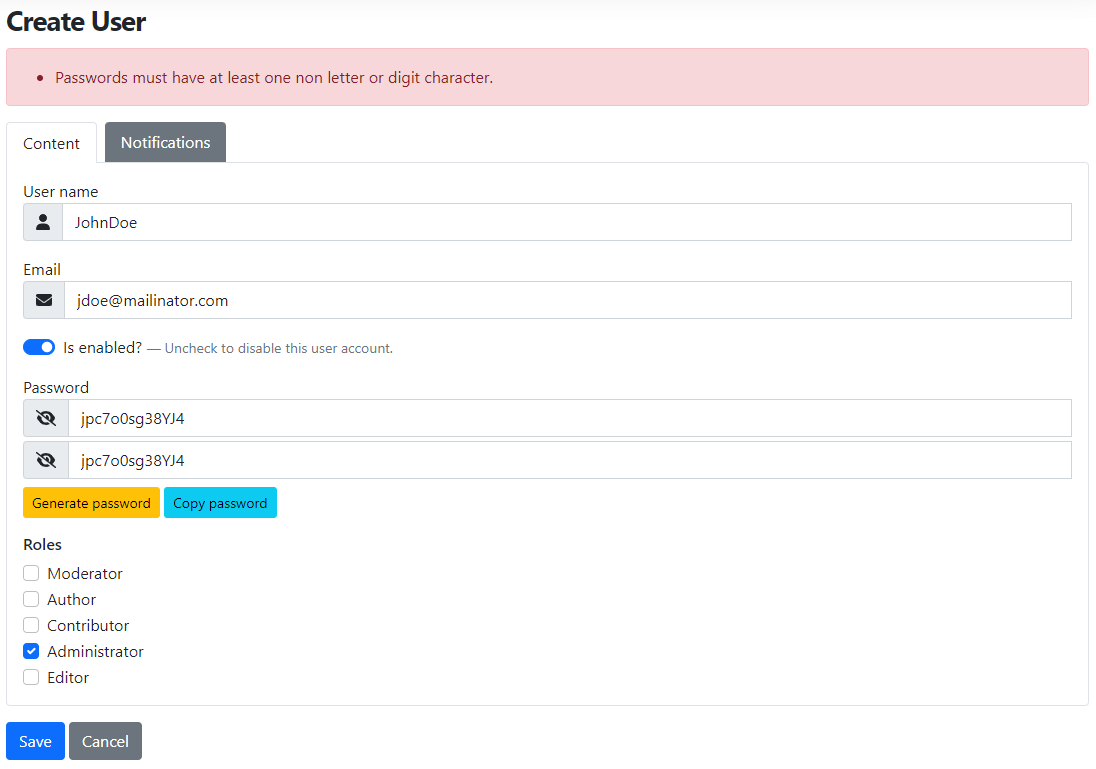Screen dimensions: 1096x769
Task: Click the Copy password button
Action: [x=220, y=503]
